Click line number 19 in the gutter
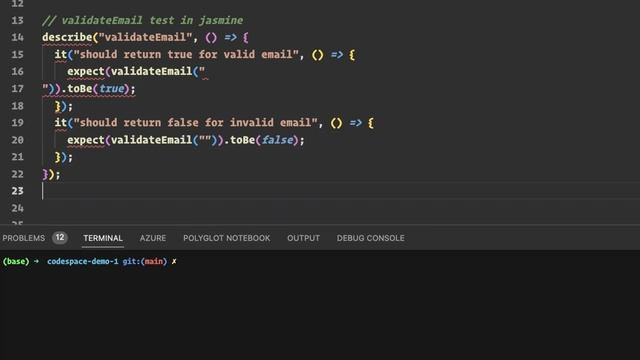 (18, 123)
